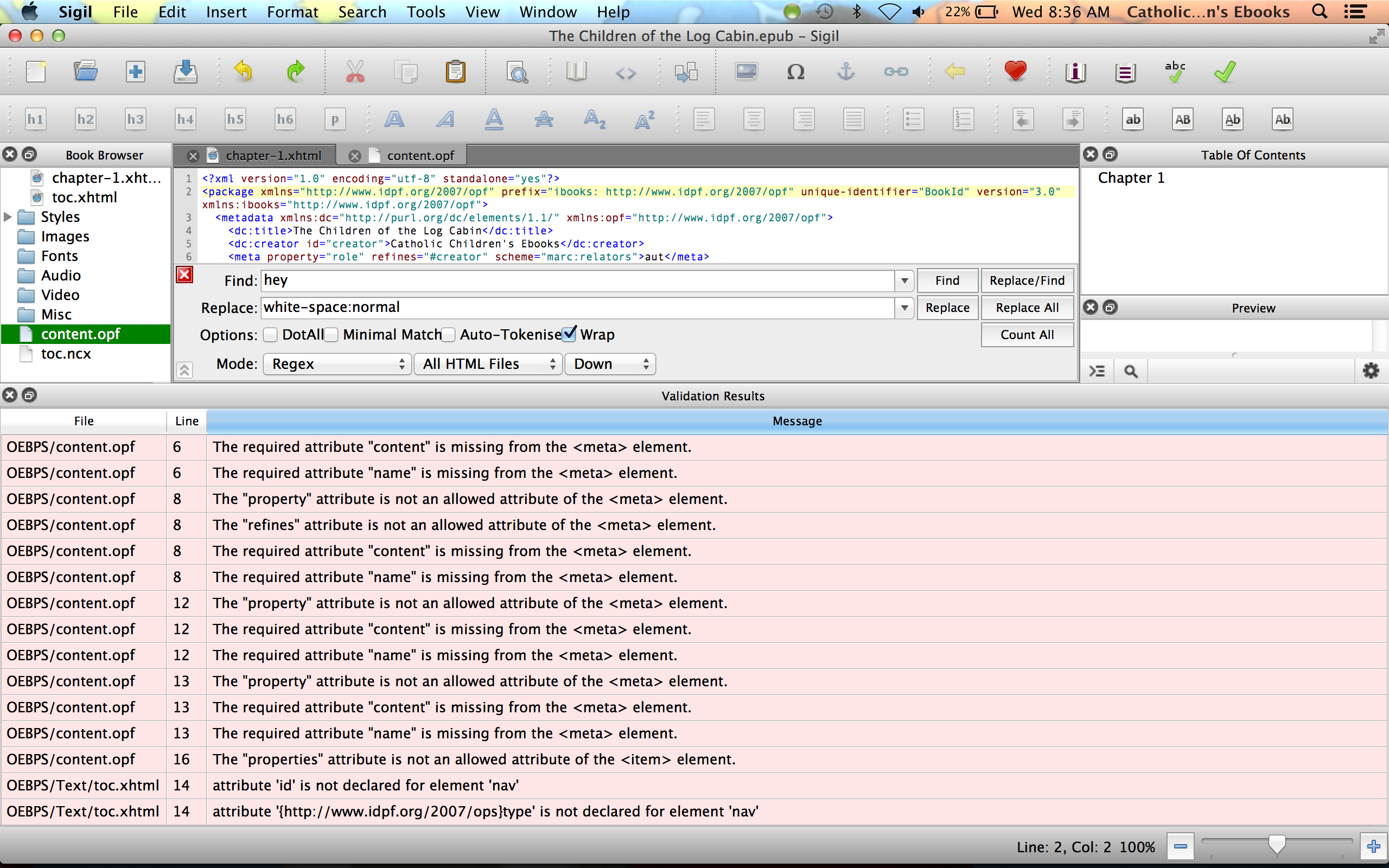Viewport: 1389px width, 868px height.
Task: Expand the Styles folder in Book Browser
Action: click(8, 217)
